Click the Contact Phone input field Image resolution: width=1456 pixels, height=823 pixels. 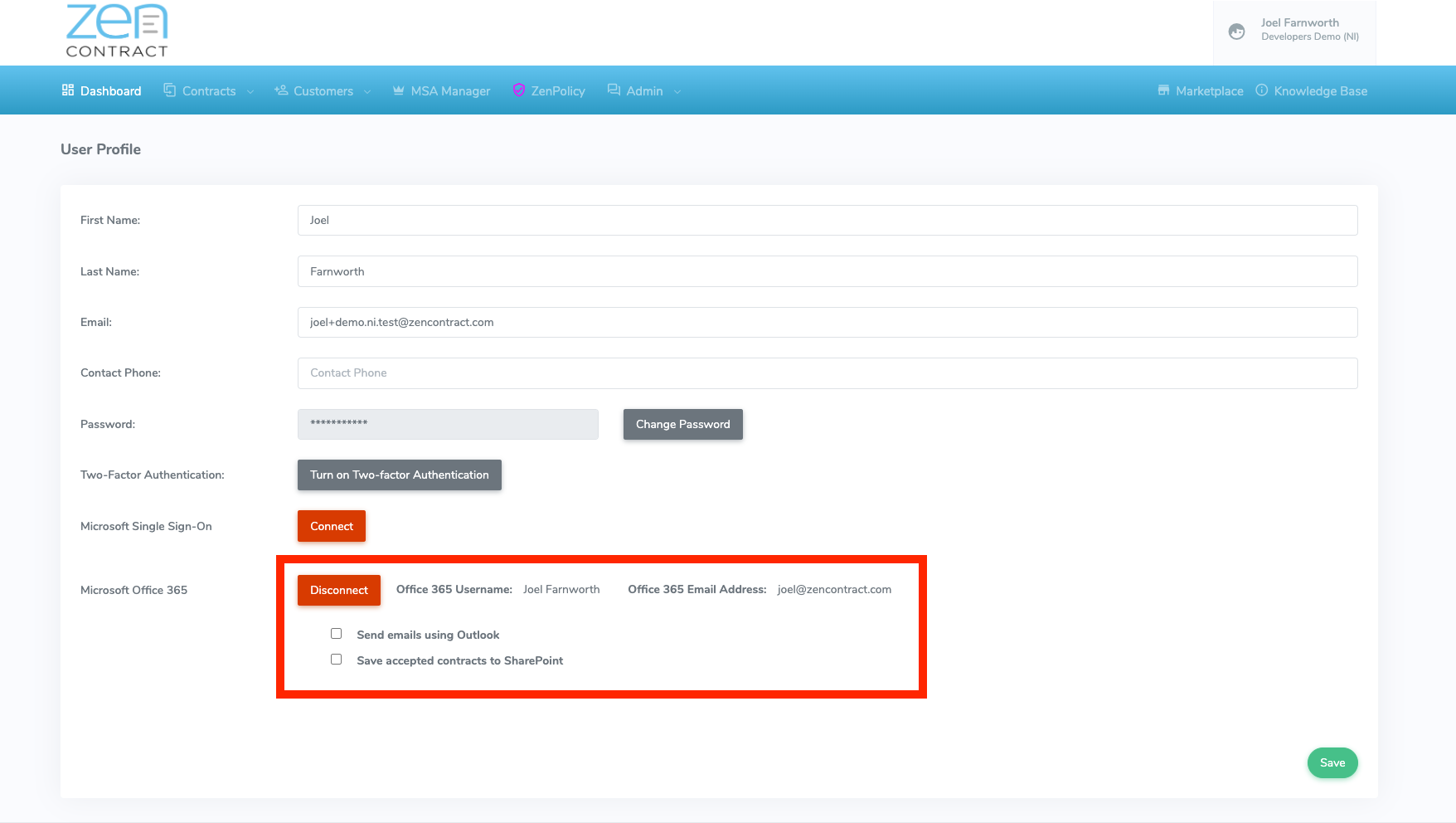point(827,373)
